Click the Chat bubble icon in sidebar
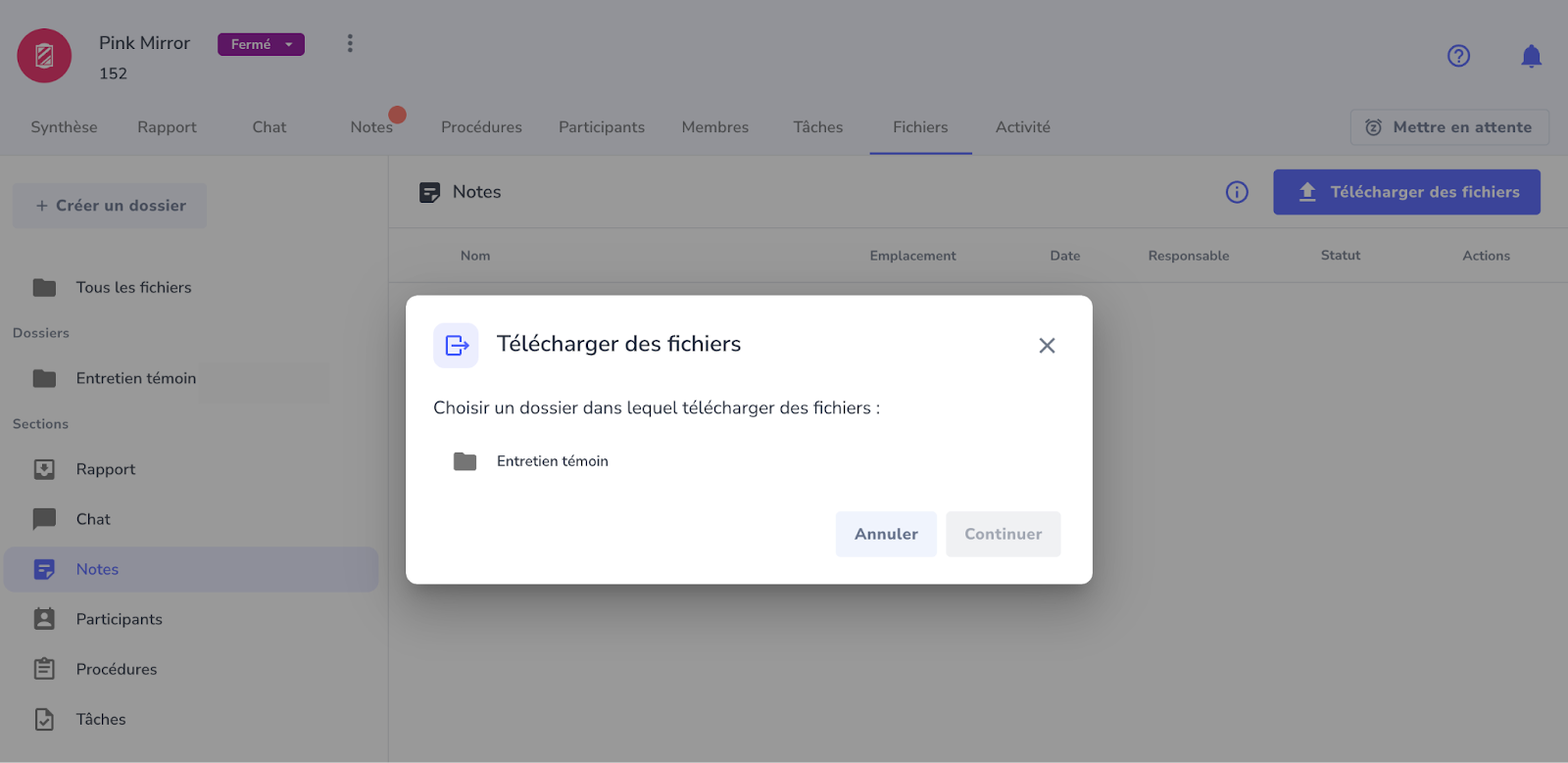The height and width of the screenshot is (763, 1568). coord(44,519)
